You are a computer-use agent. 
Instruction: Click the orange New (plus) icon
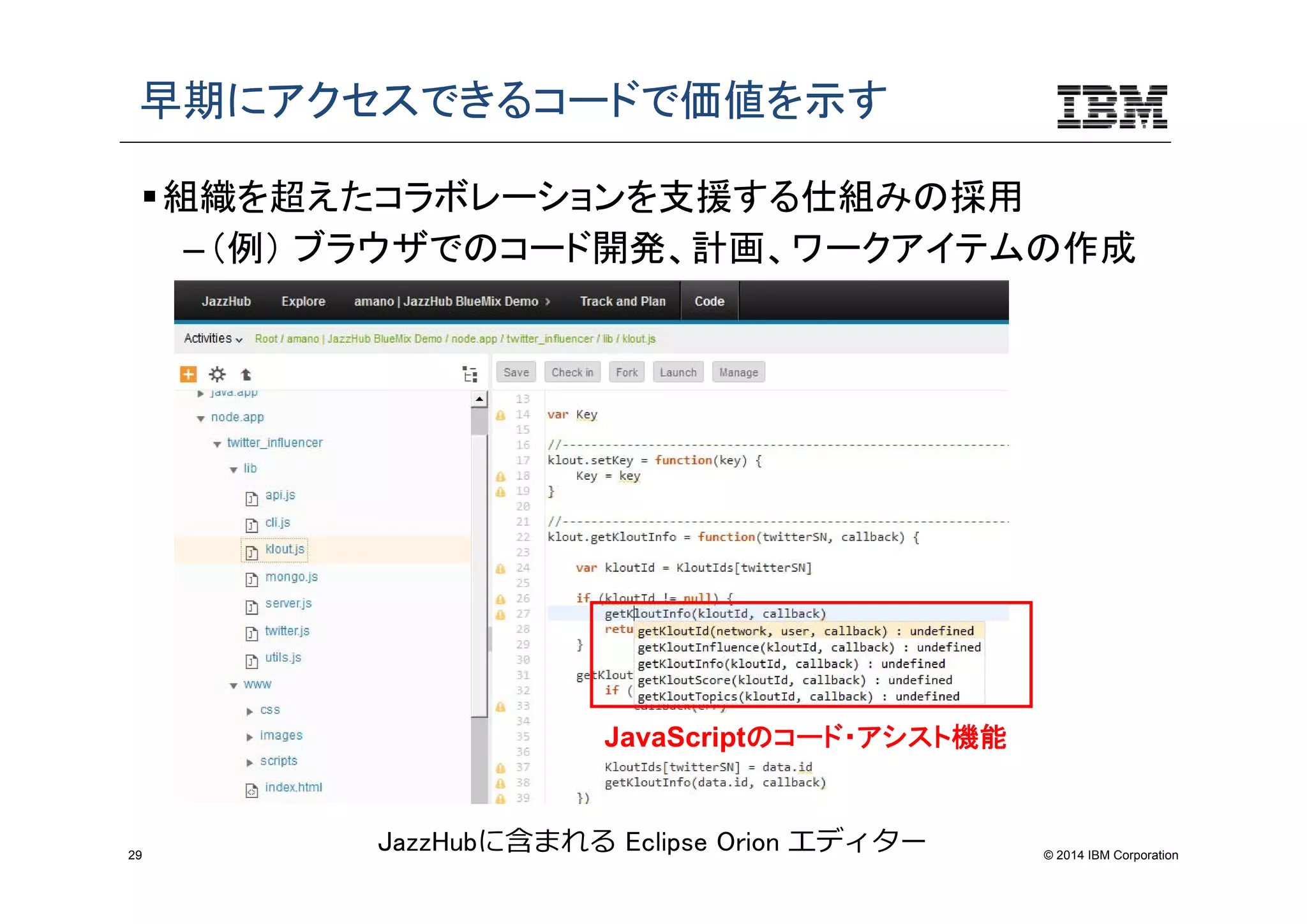point(188,374)
